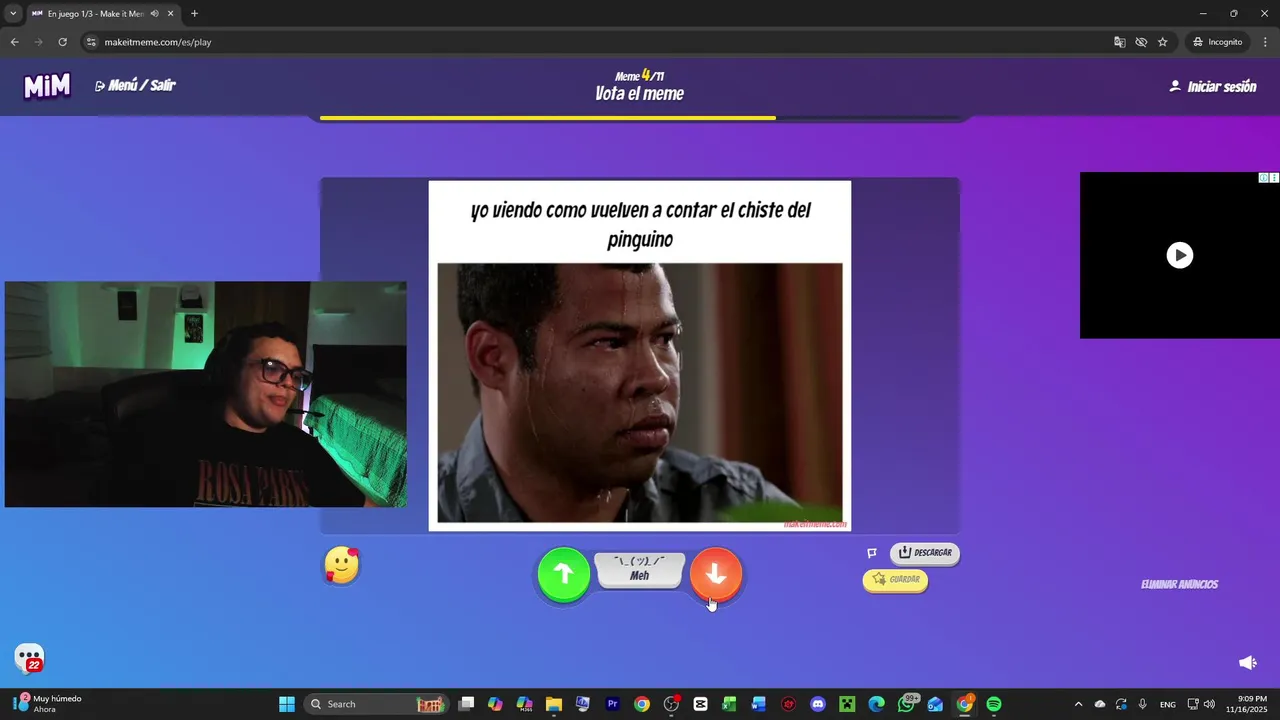View site information icon in address bar

click(x=91, y=42)
